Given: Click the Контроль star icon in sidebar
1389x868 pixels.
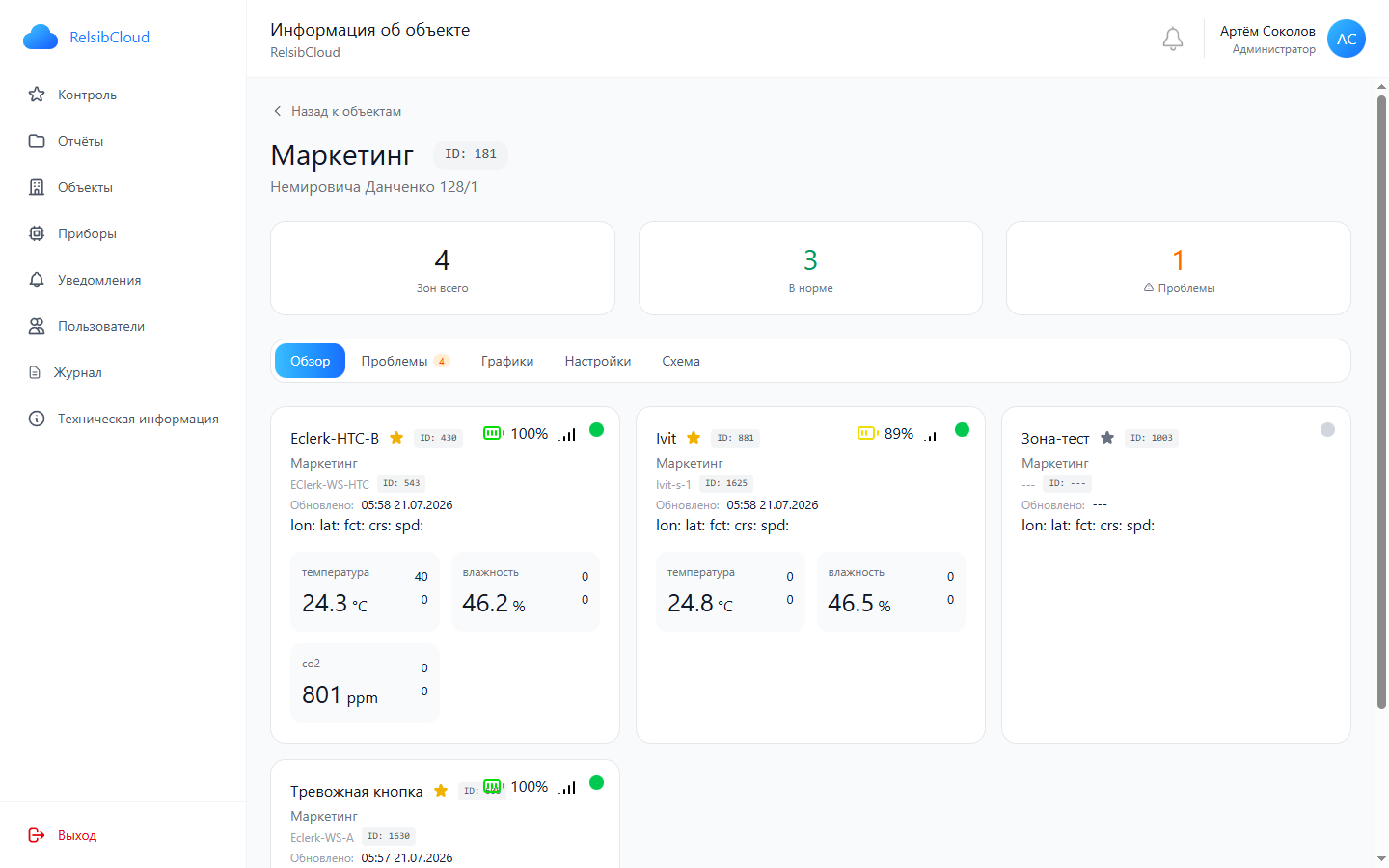Looking at the screenshot, I should coord(37,95).
